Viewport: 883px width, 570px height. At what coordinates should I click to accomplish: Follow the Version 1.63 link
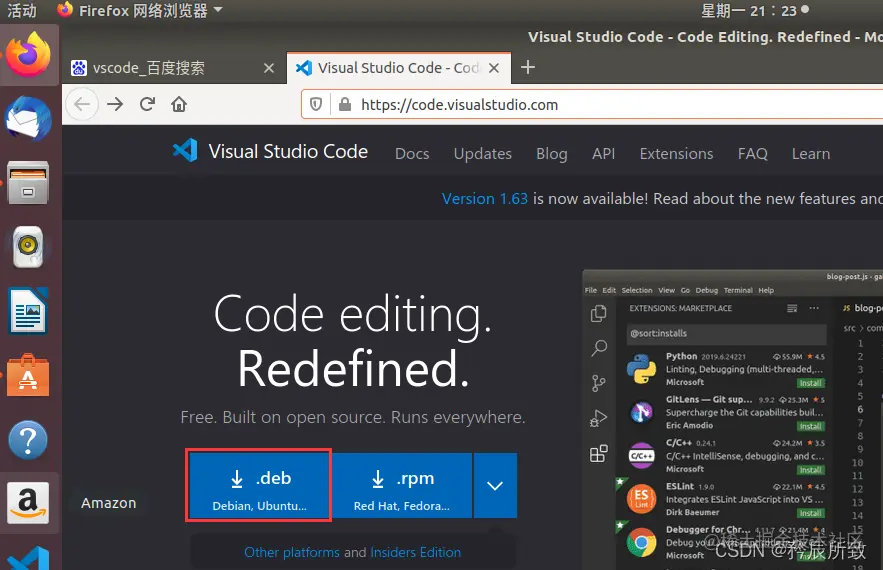click(x=484, y=198)
